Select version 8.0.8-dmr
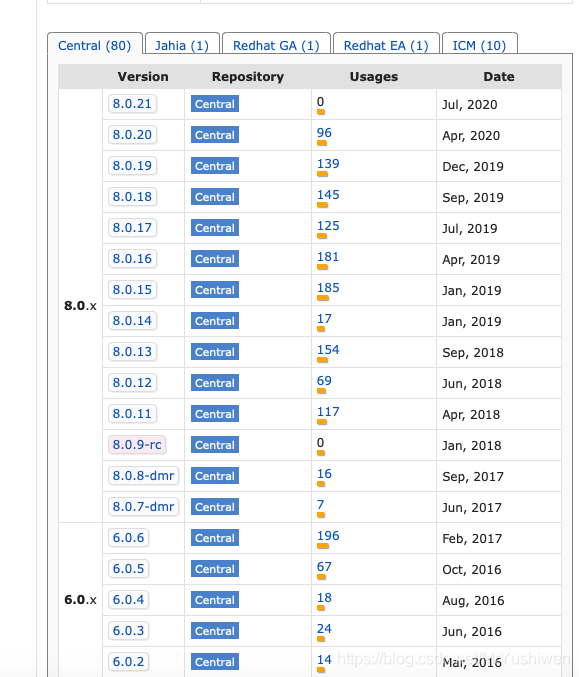579x677 pixels. 143,476
